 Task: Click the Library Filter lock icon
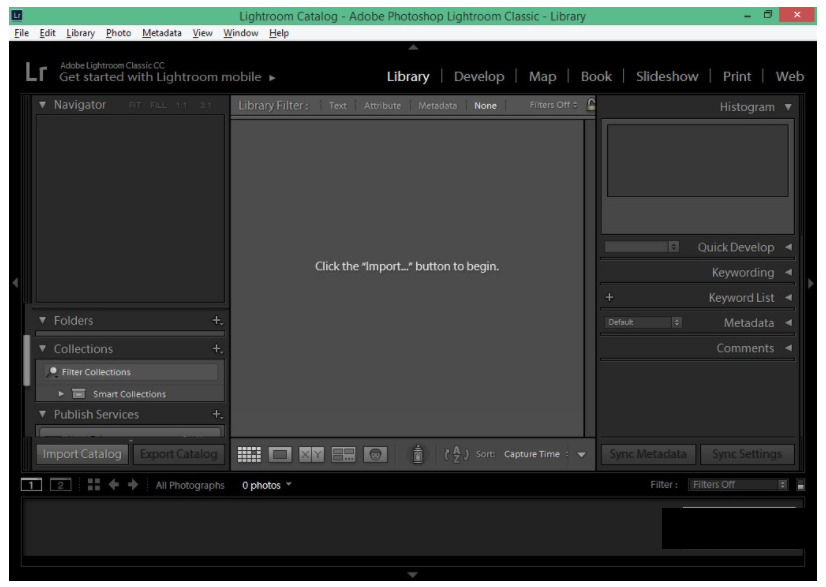pos(591,104)
